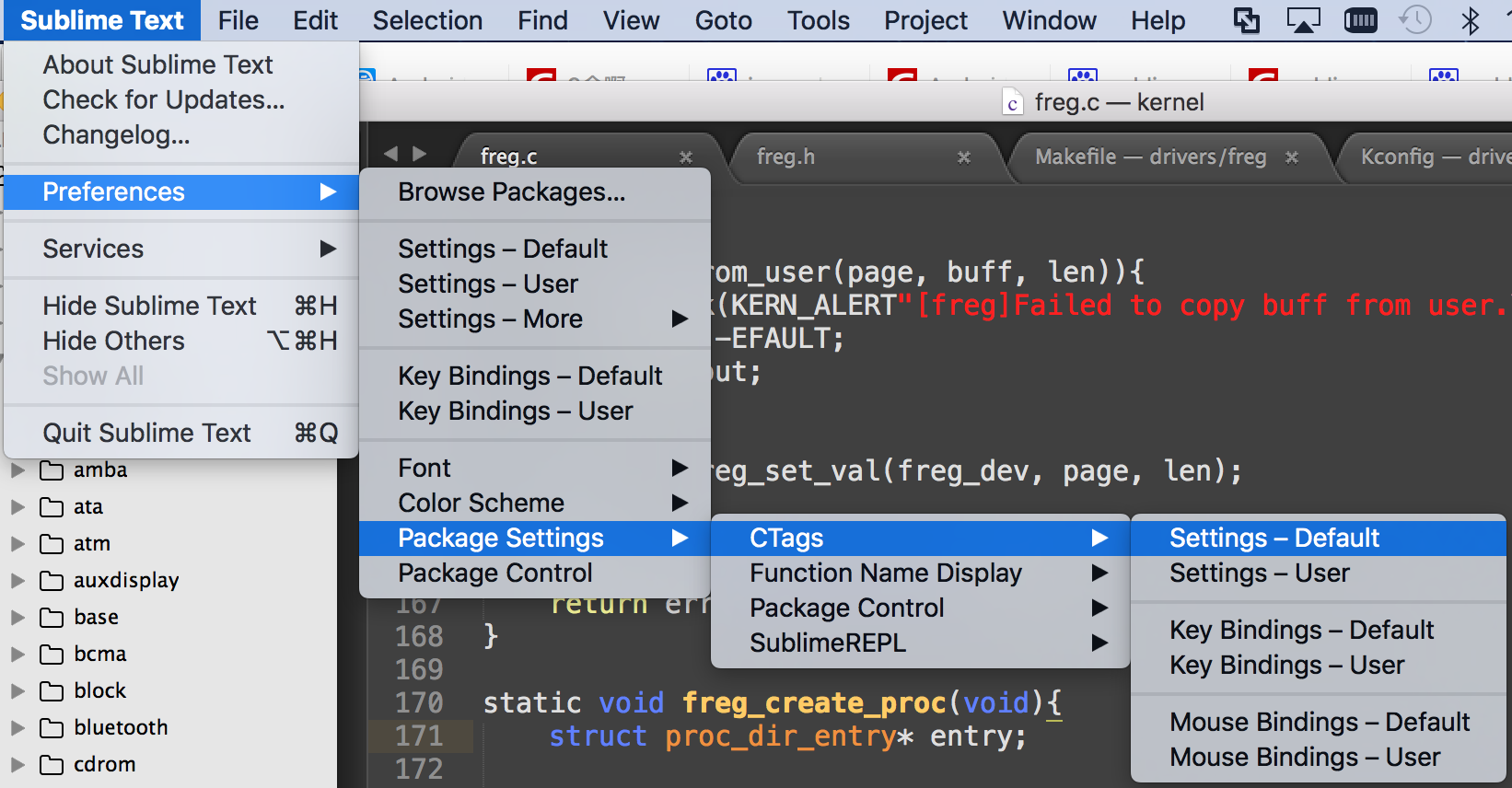1512x788 pixels.
Task: Open Settings – Default in Preferences submenu
Action: click(535, 249)
